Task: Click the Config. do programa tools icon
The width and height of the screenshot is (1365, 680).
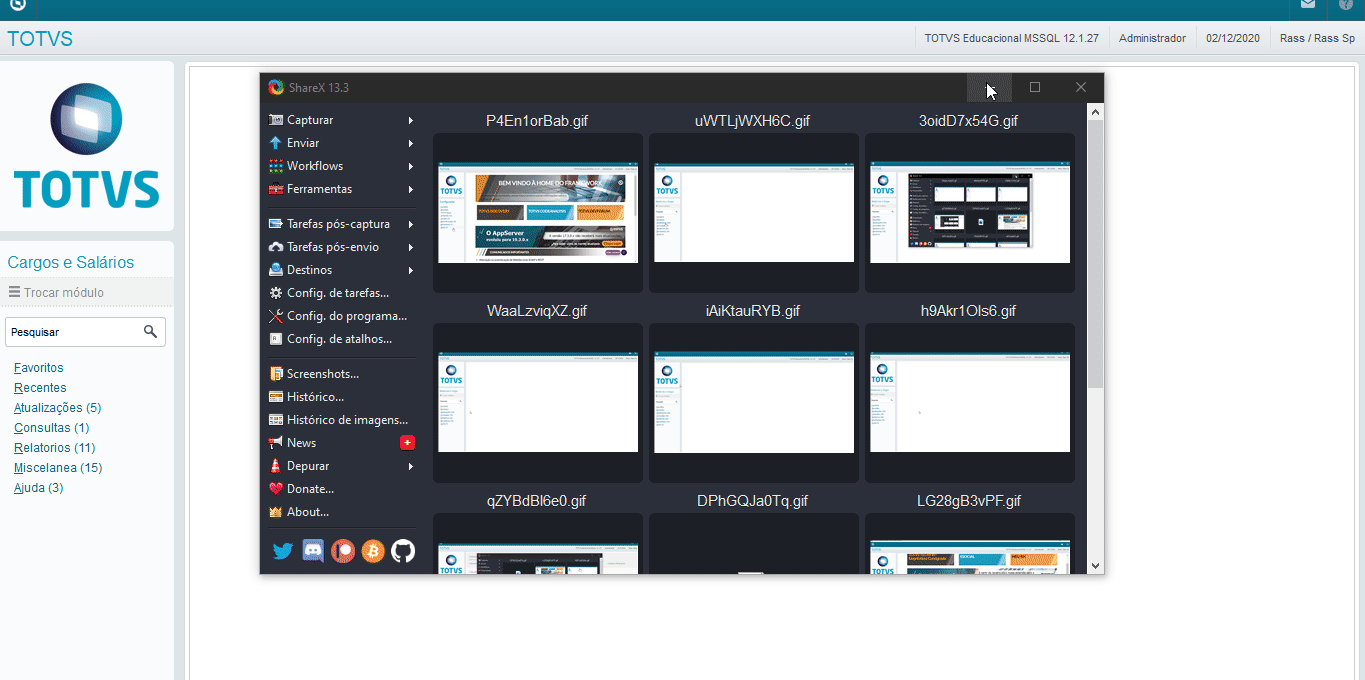Action: click(276, 316)
